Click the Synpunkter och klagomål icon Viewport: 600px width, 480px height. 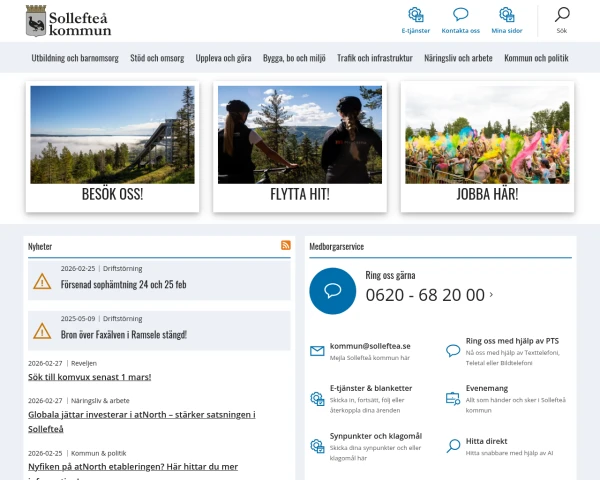point(317,443)
